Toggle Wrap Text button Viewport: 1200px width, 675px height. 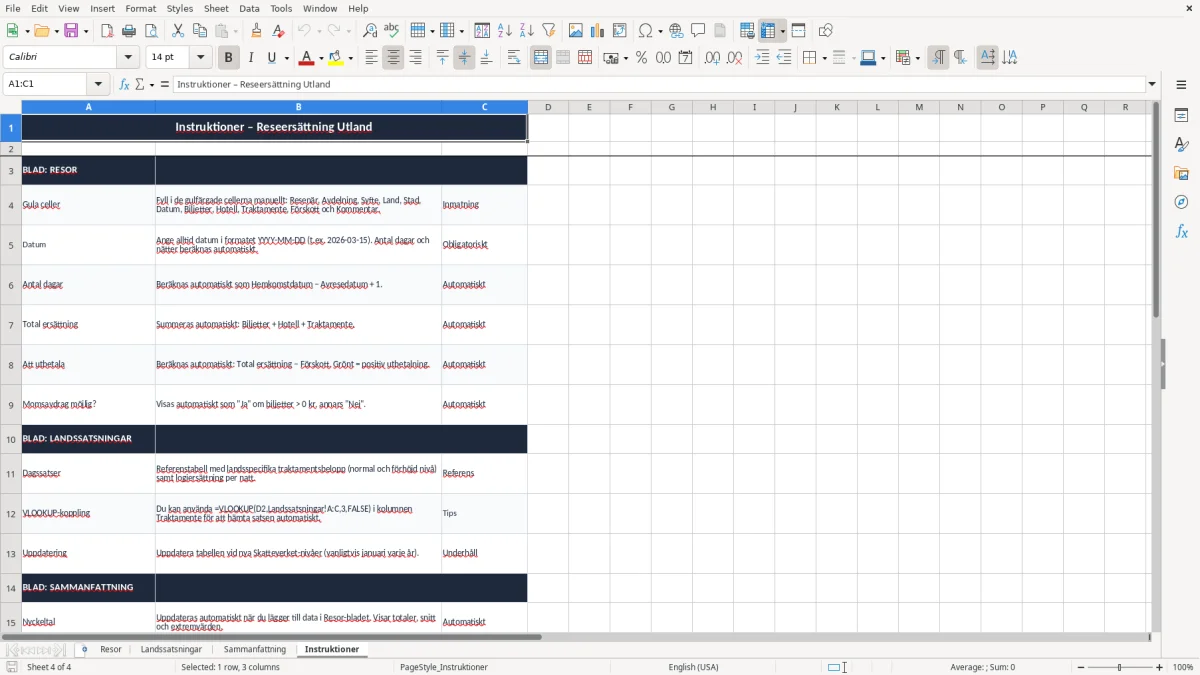point(514,58)
